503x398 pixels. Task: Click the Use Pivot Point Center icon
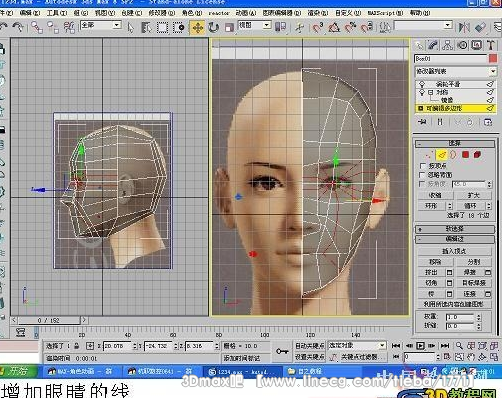[x=280, y=27]
